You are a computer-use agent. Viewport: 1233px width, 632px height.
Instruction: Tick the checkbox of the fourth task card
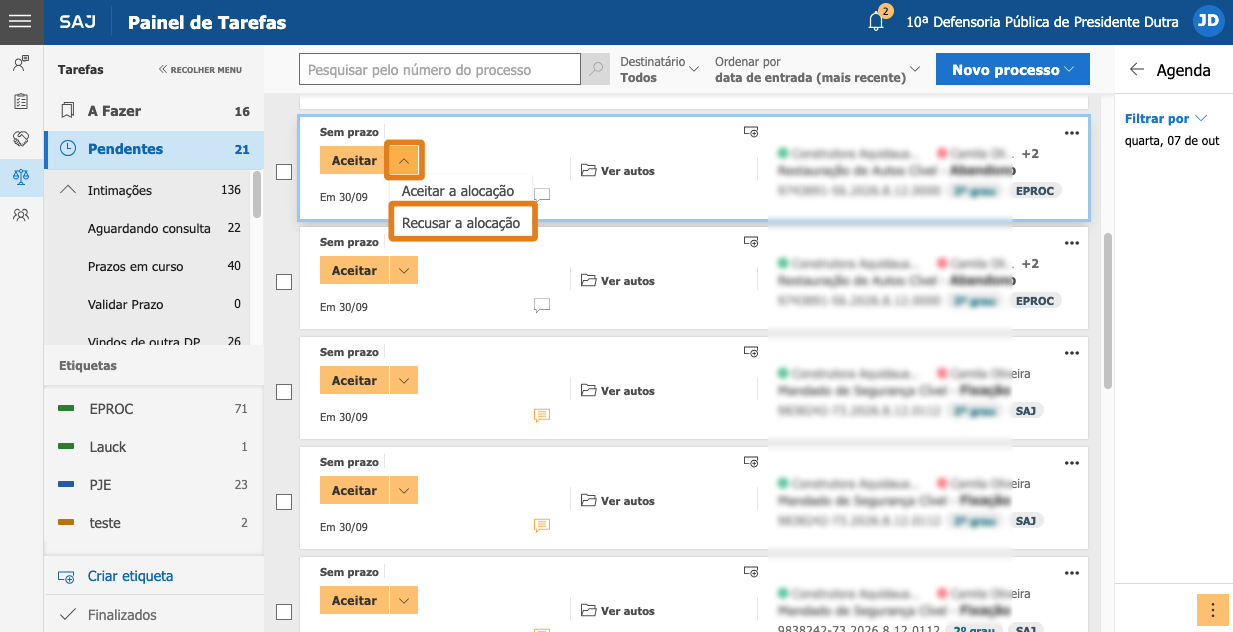pyautogui.click(x=284, y=502)
